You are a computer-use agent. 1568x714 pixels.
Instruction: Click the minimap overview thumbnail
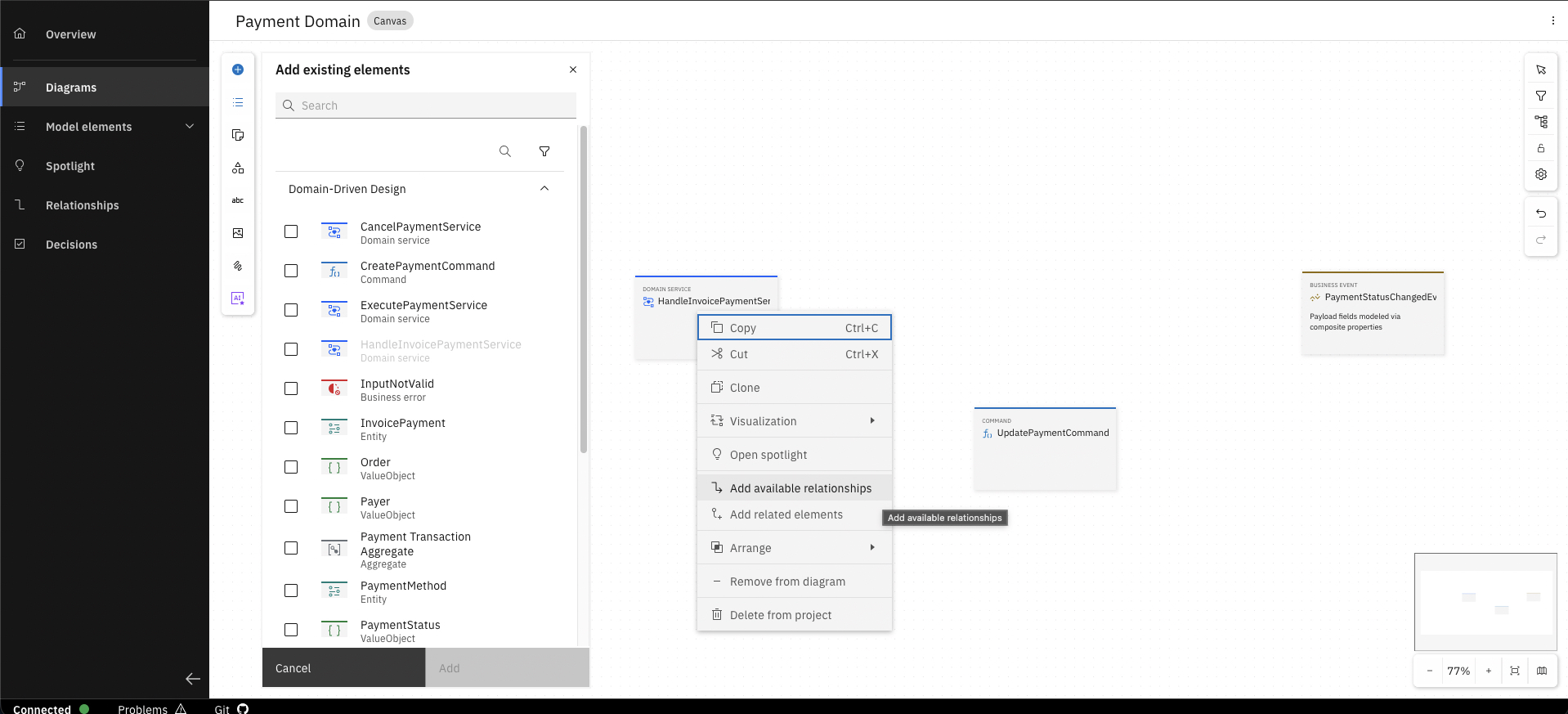[x=1485, y=602]
